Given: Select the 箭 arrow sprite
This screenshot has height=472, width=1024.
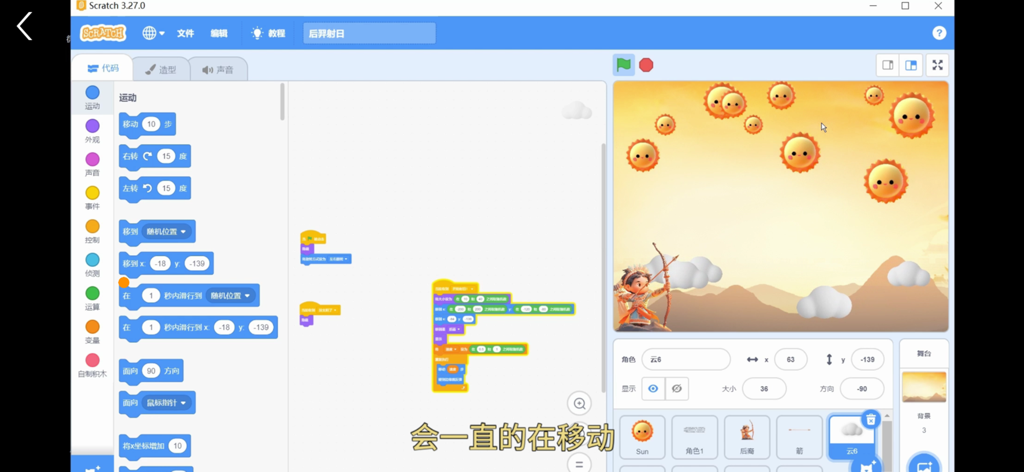Looking at the screenshot, I should [799, 437].
